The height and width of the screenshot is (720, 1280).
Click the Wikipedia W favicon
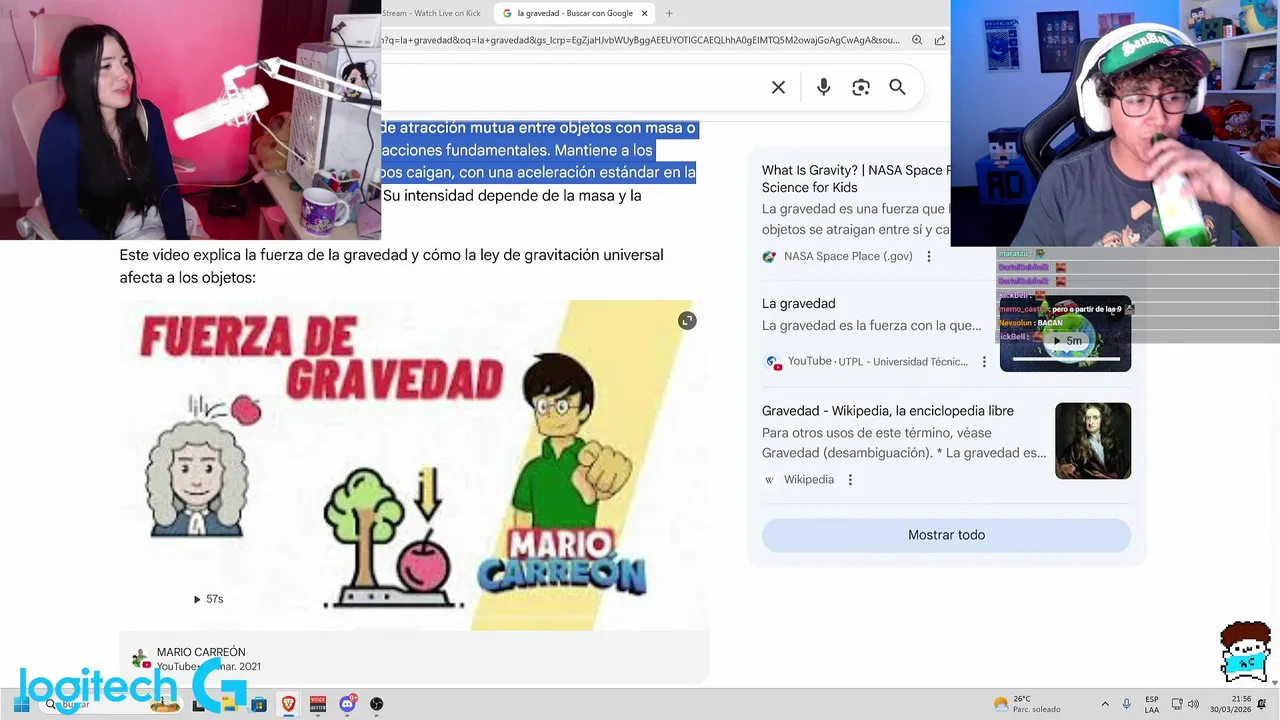769,480
